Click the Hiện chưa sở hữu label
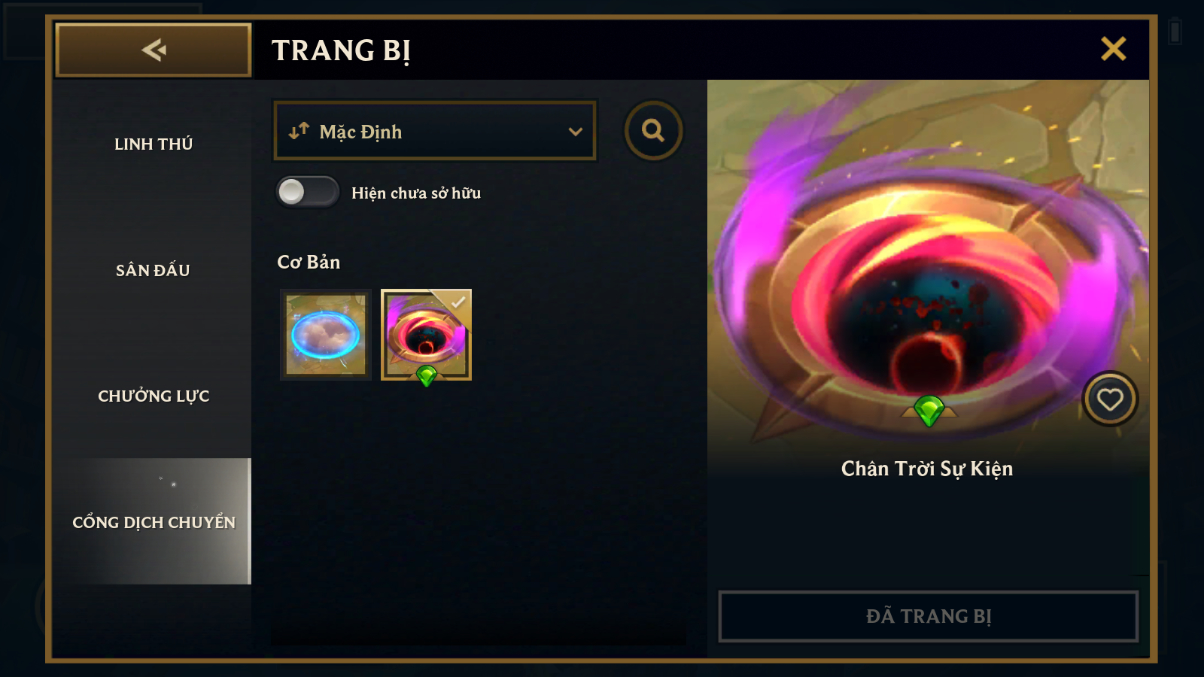The height and width of the screenshot is (677, 1204). [416, 193]
